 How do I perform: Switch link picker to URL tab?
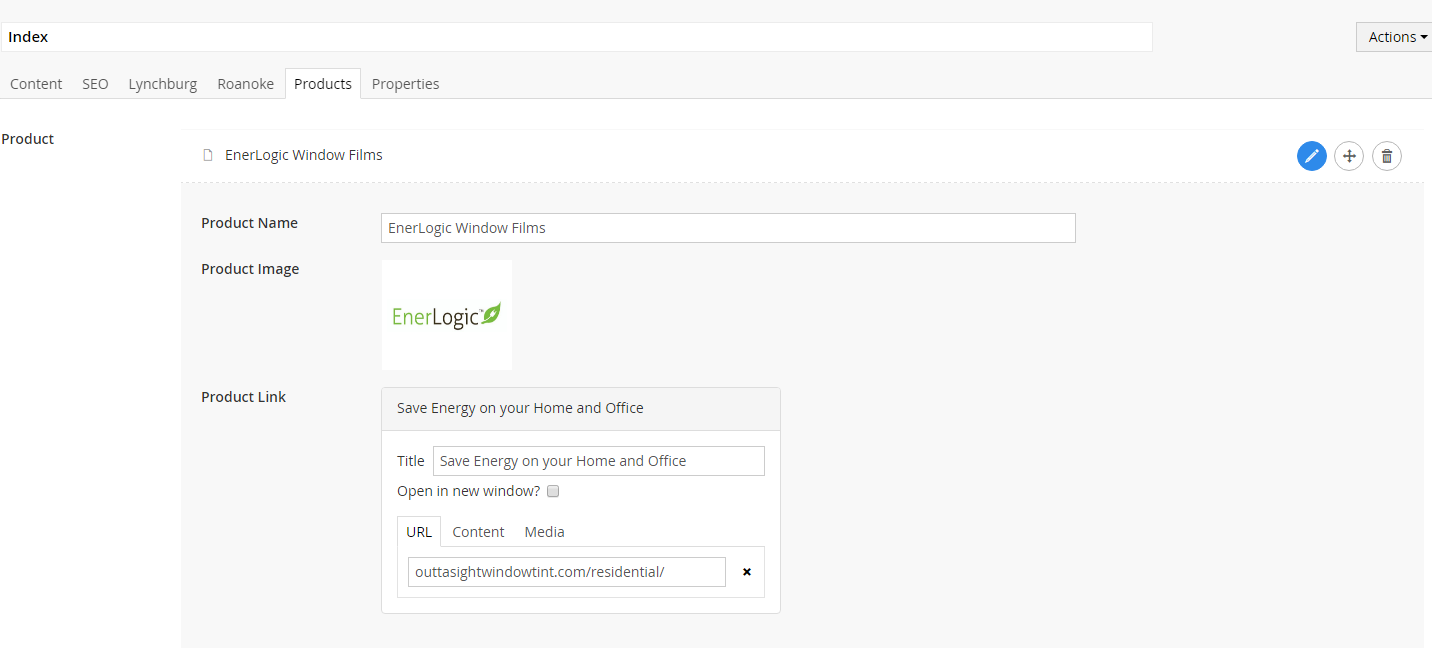click(419, 532)
